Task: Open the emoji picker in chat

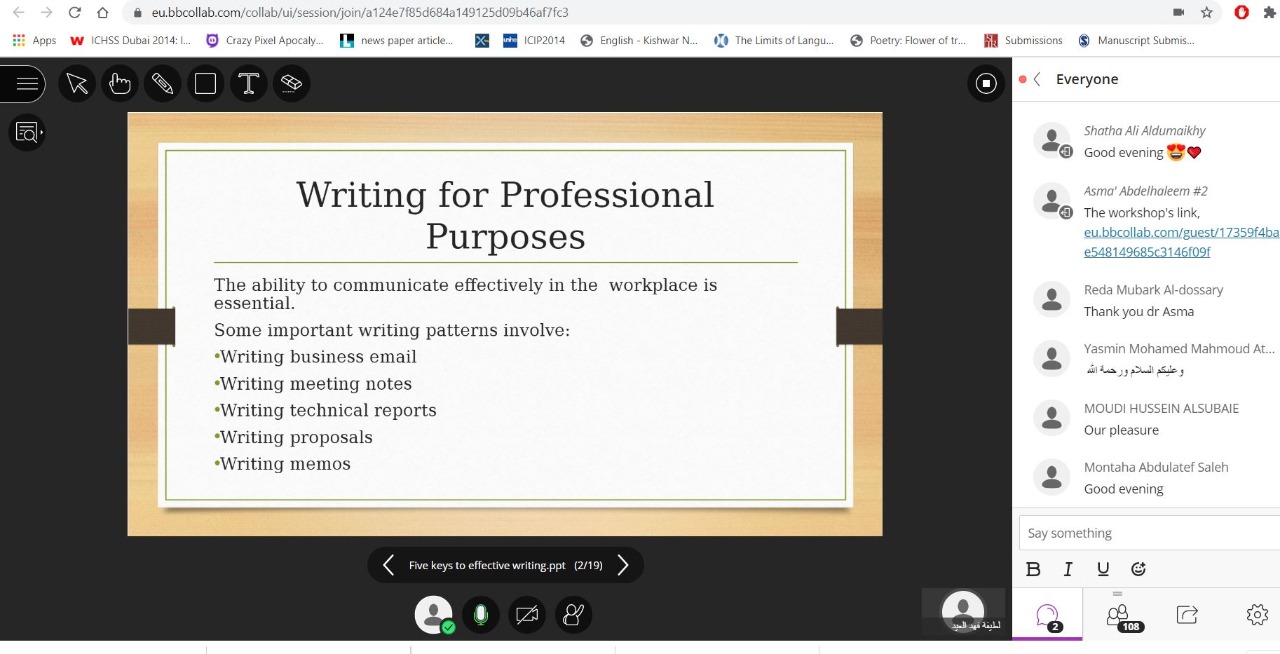Action: pyautogui.click(x=1138, y=569)
